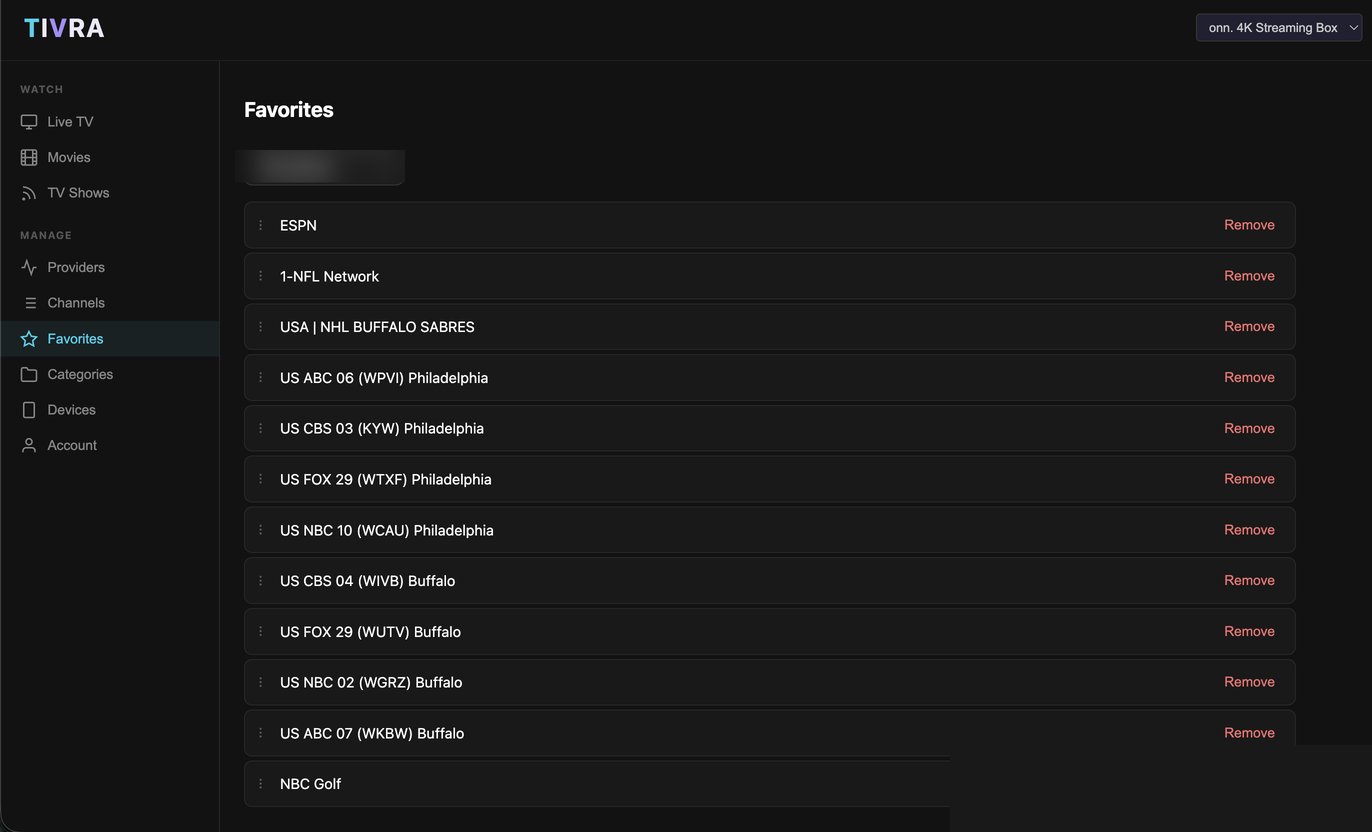Click the NBC Golf channel name

(x=310, y=784)
